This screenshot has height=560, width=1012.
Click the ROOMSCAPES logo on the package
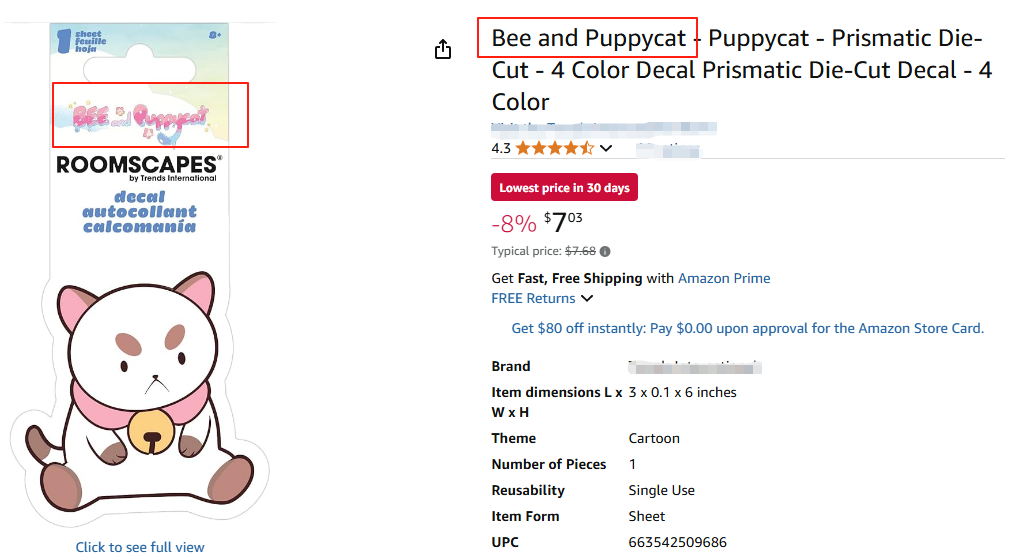(x=137, y=166)
